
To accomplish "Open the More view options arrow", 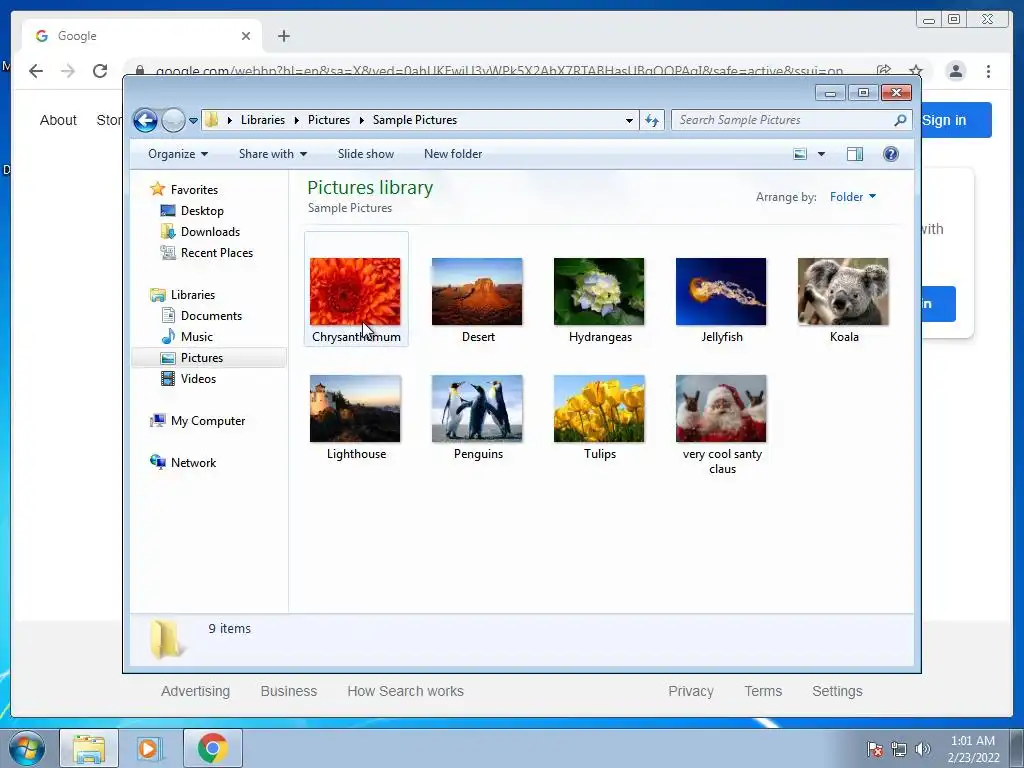I will pos(822,154).
